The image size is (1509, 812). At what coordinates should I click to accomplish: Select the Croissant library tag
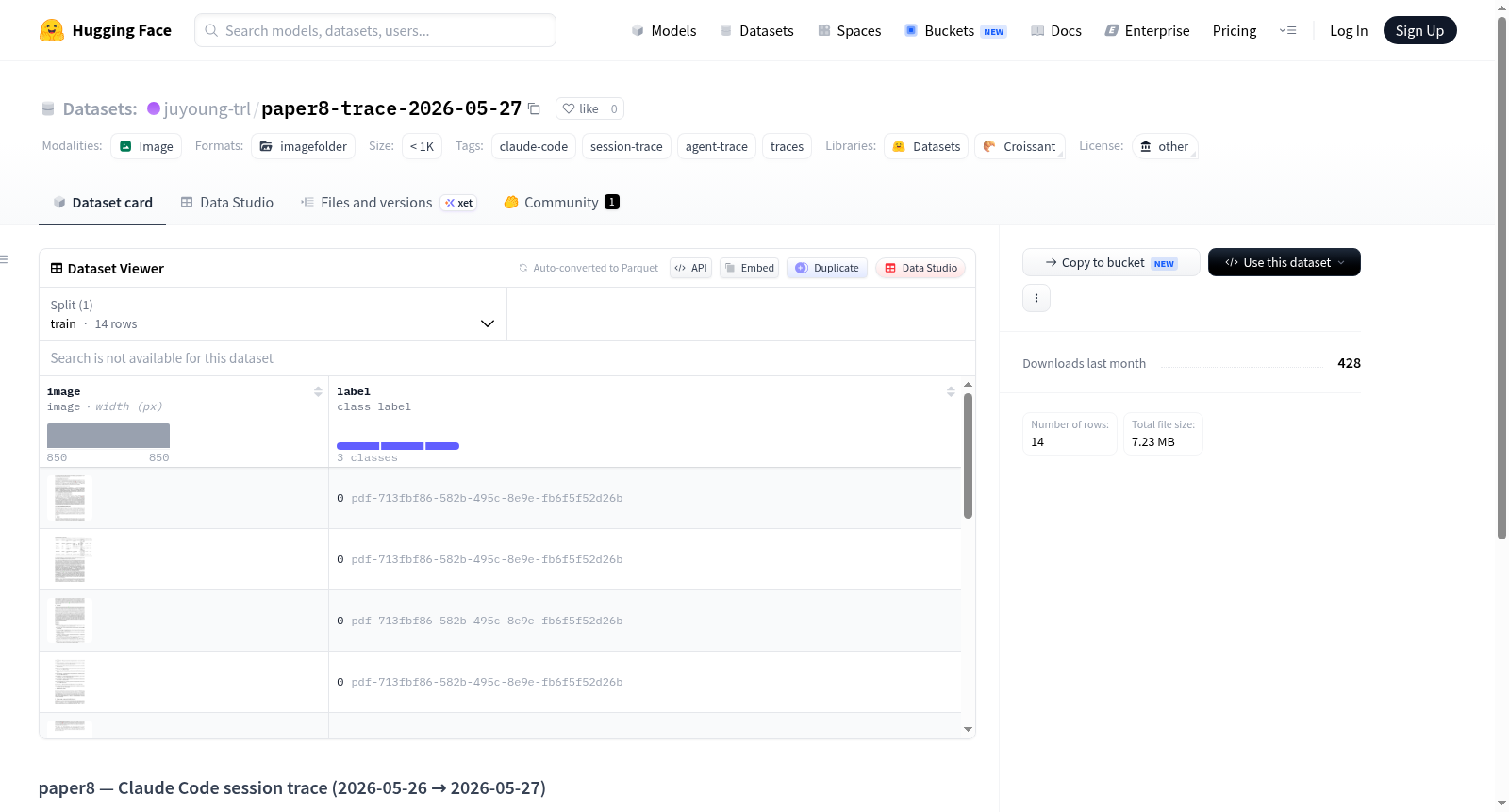click(x=1020, y=146)
